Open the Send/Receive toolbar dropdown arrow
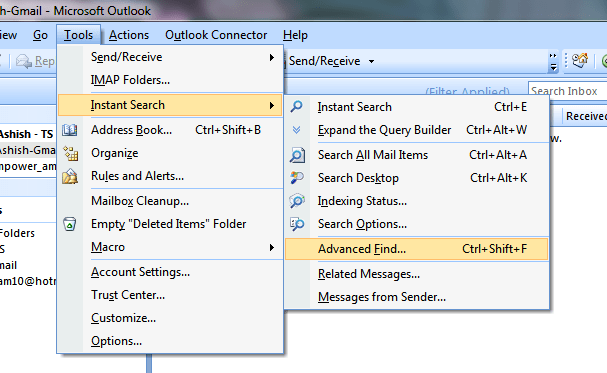This screenshot has width=607, height=373. (372, 61)
